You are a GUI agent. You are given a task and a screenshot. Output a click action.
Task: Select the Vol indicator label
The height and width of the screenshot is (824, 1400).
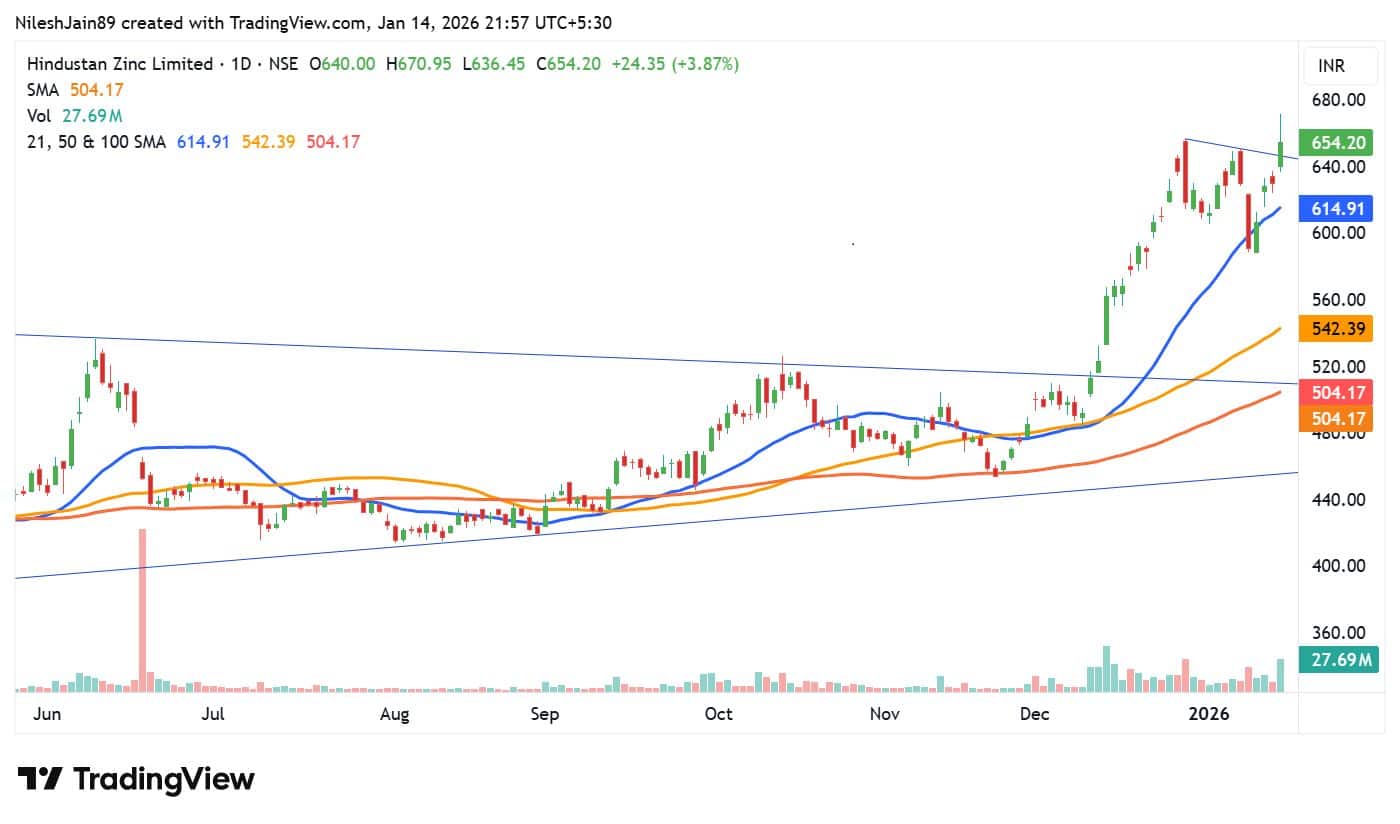click(x=39, y=116)
